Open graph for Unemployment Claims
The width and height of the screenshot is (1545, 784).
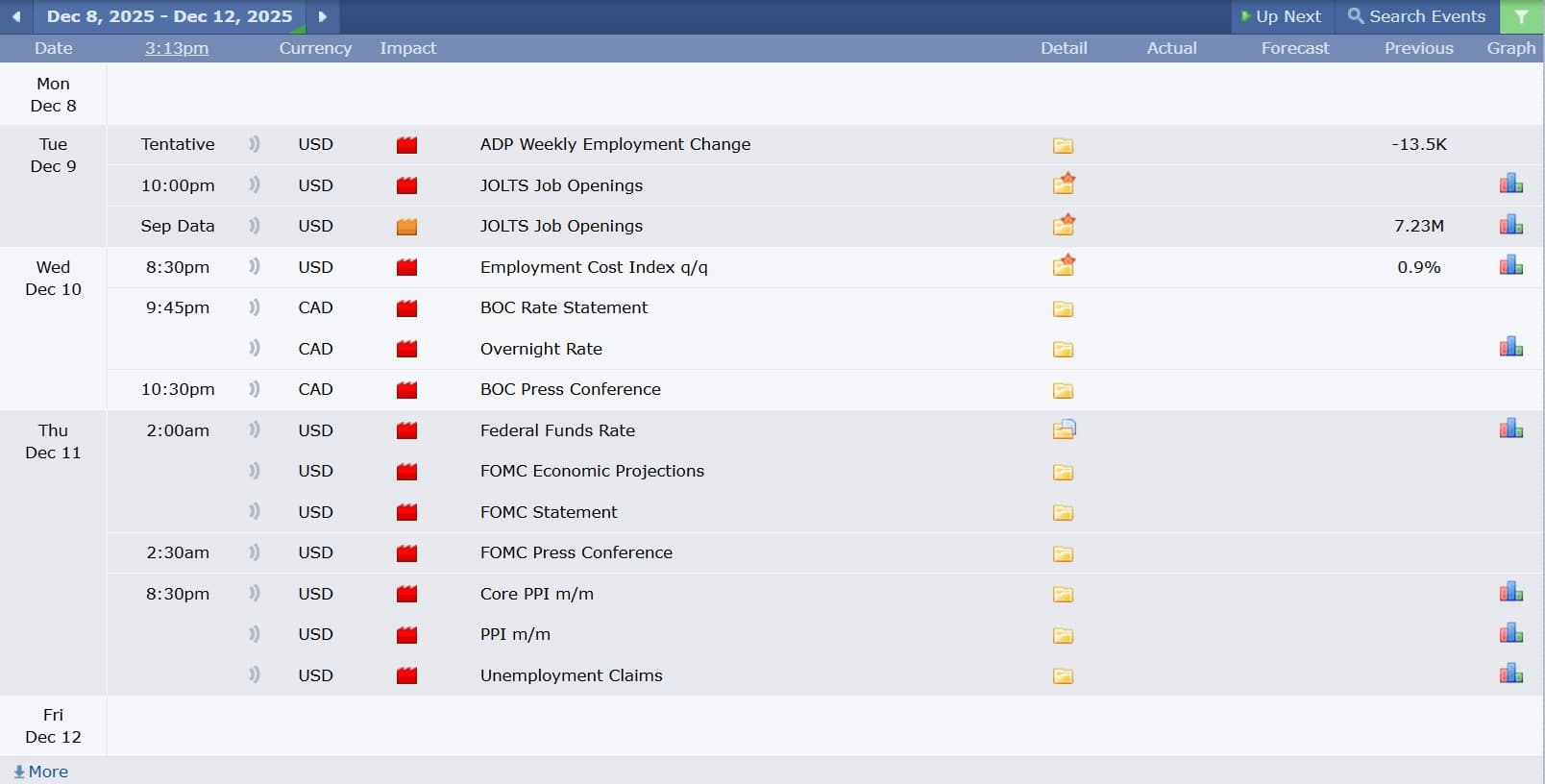pos(1510,674)
